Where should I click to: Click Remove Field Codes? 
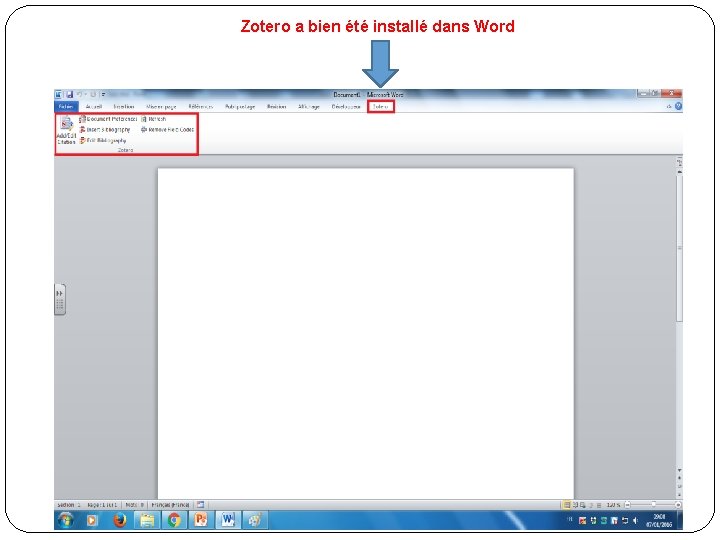tap(168, 130)
